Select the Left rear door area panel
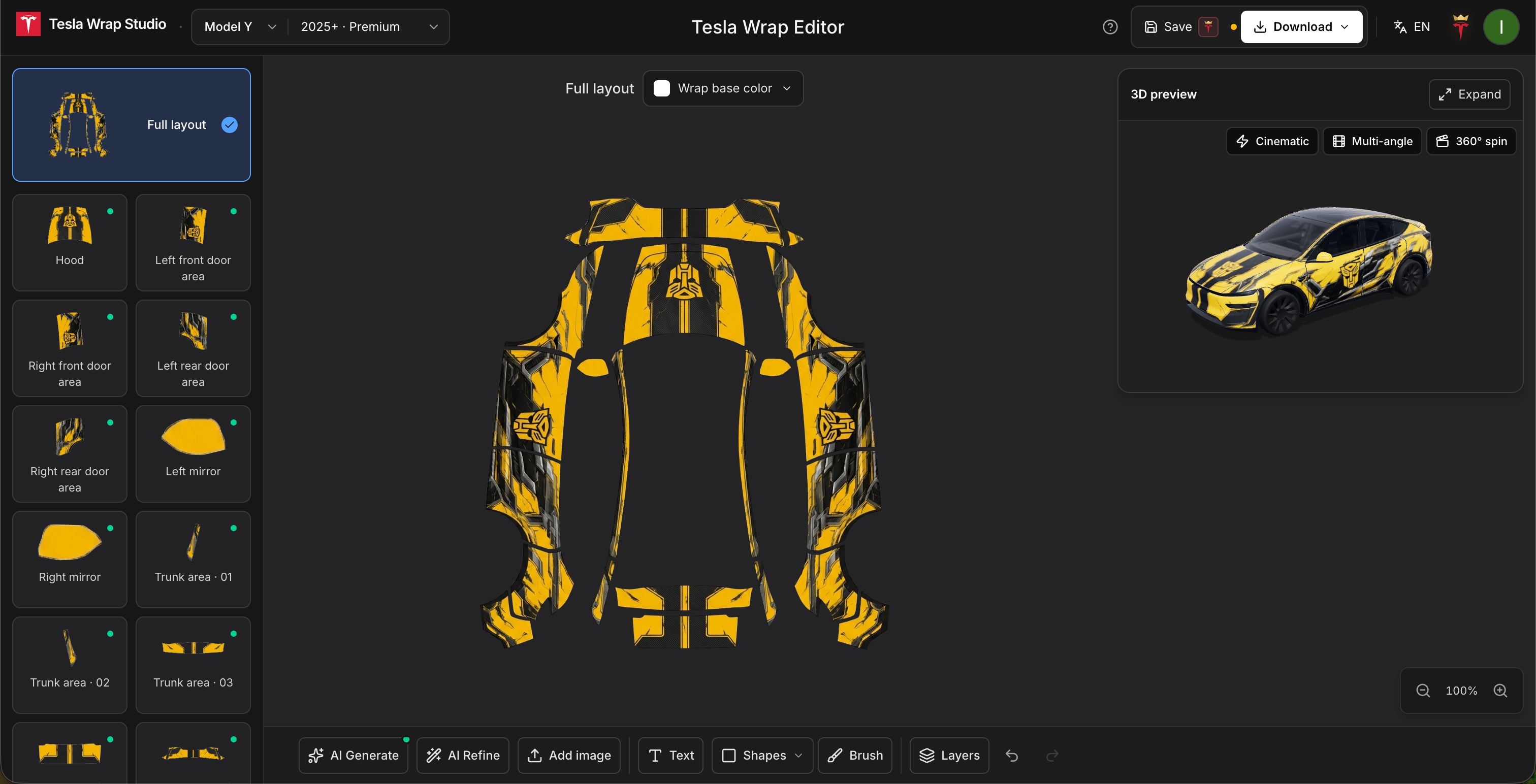This screenshot has width=1536, height=784. click(193, 348)
